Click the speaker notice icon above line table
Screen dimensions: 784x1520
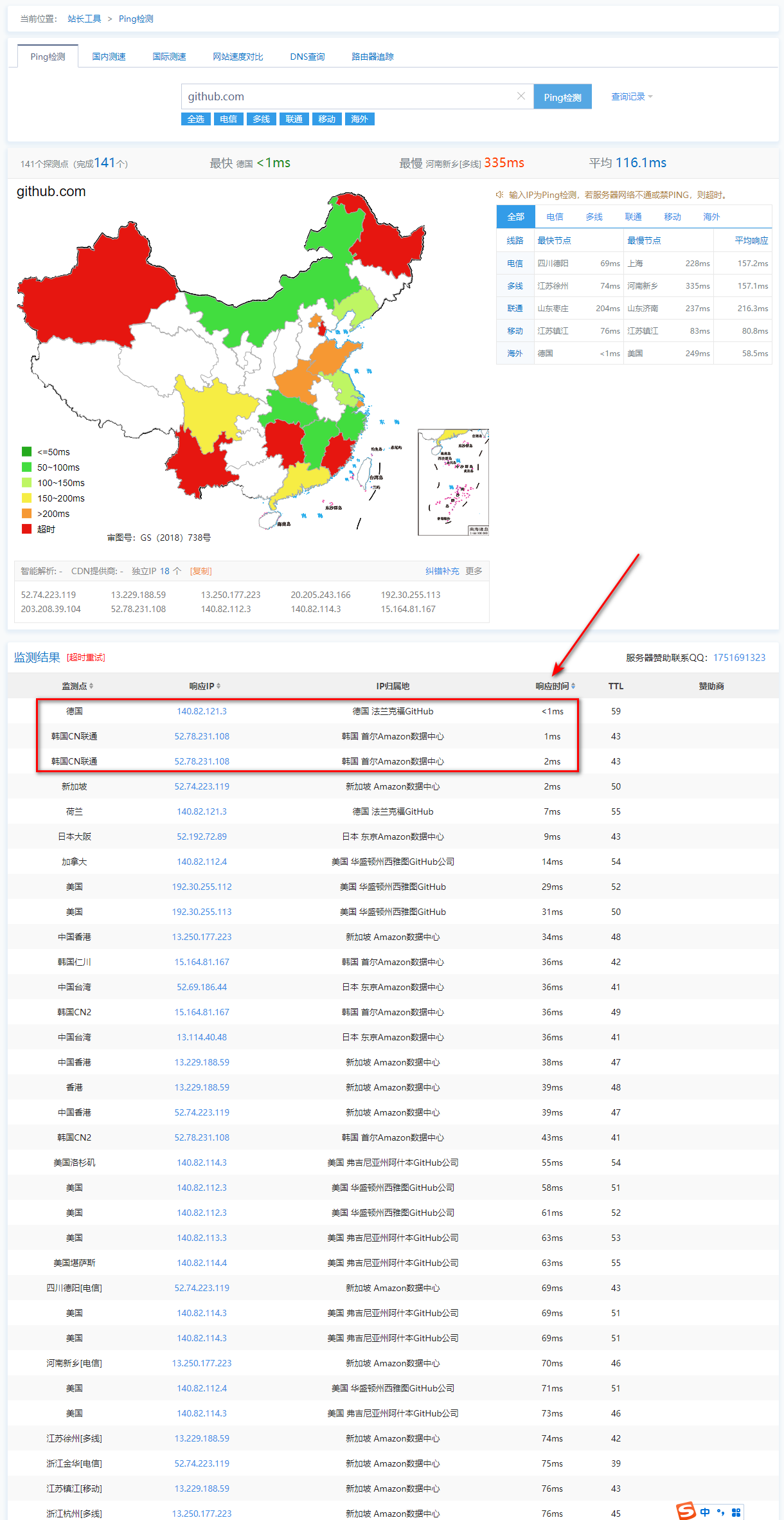[499, 195]
